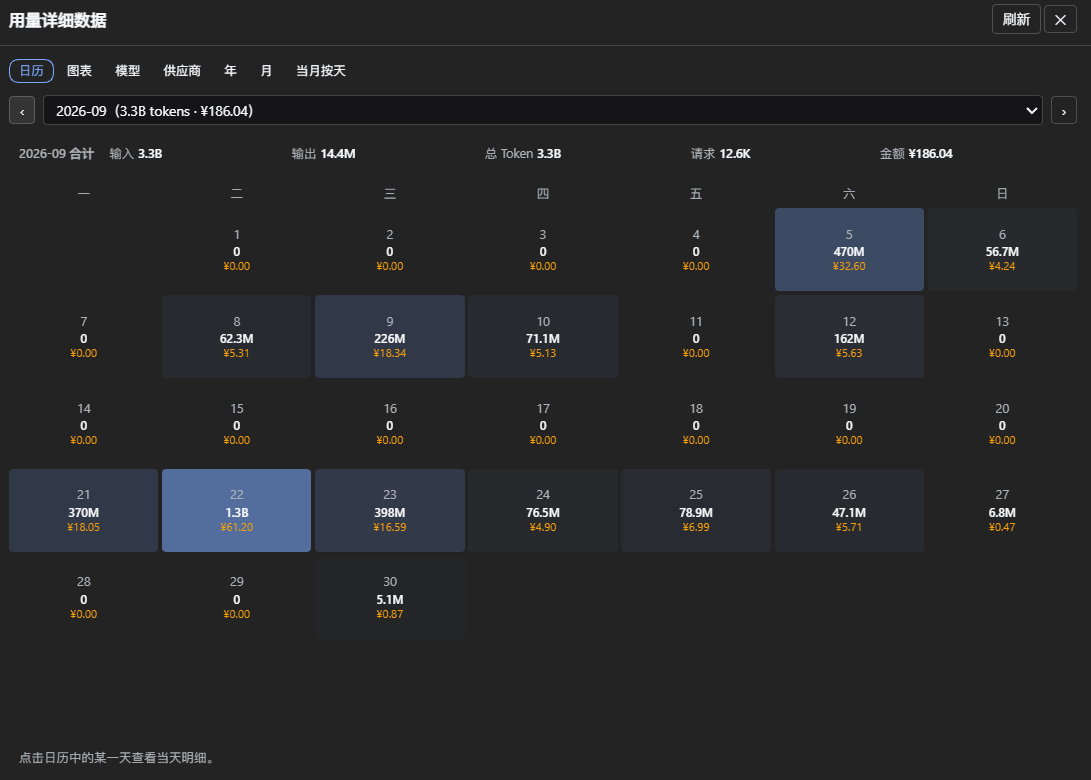Switch to the 模型 tab
The image size is (1091, 780).
tap(127, 71)
